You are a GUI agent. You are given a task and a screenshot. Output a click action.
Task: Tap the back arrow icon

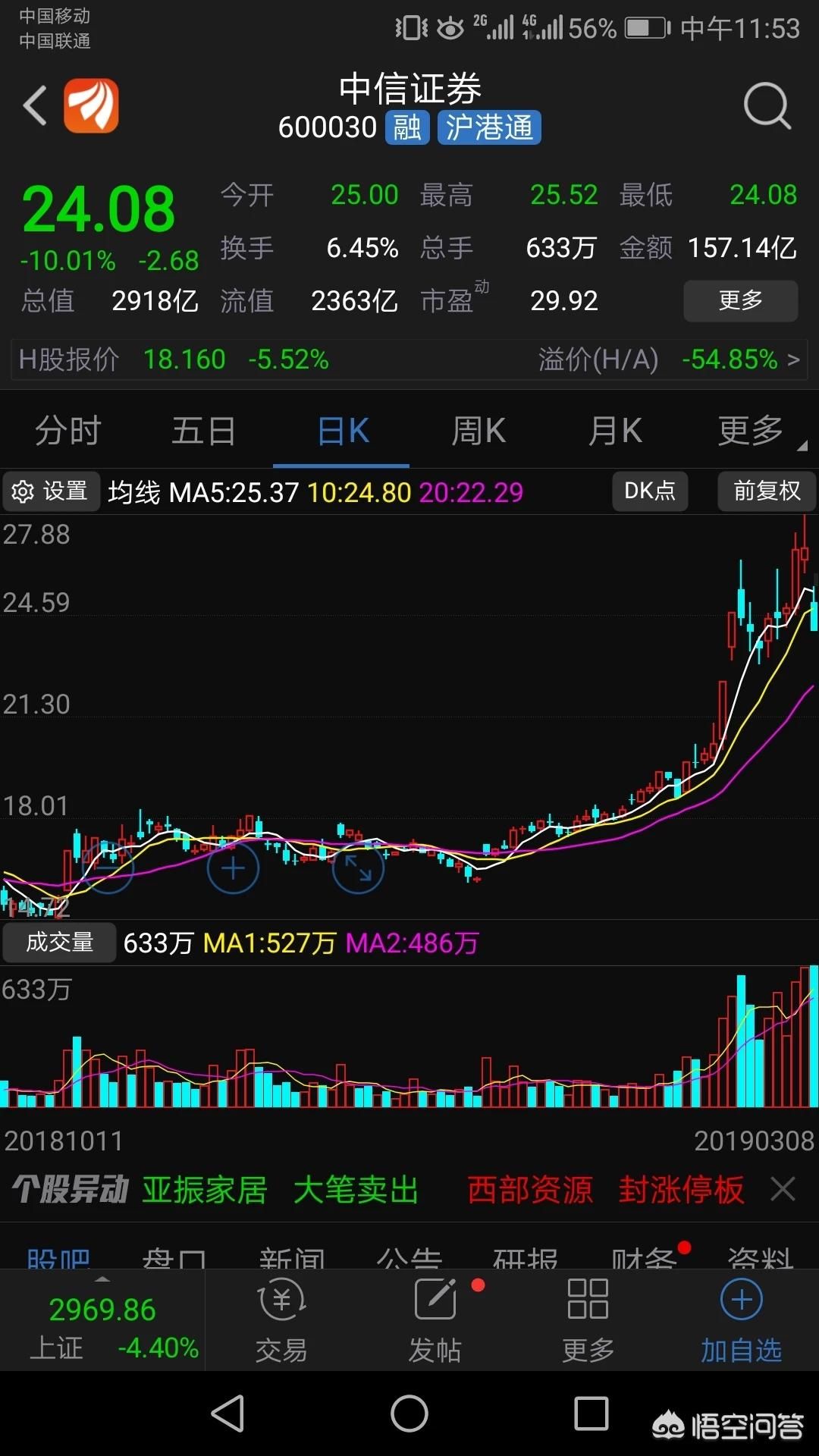(x=35, y=105)
